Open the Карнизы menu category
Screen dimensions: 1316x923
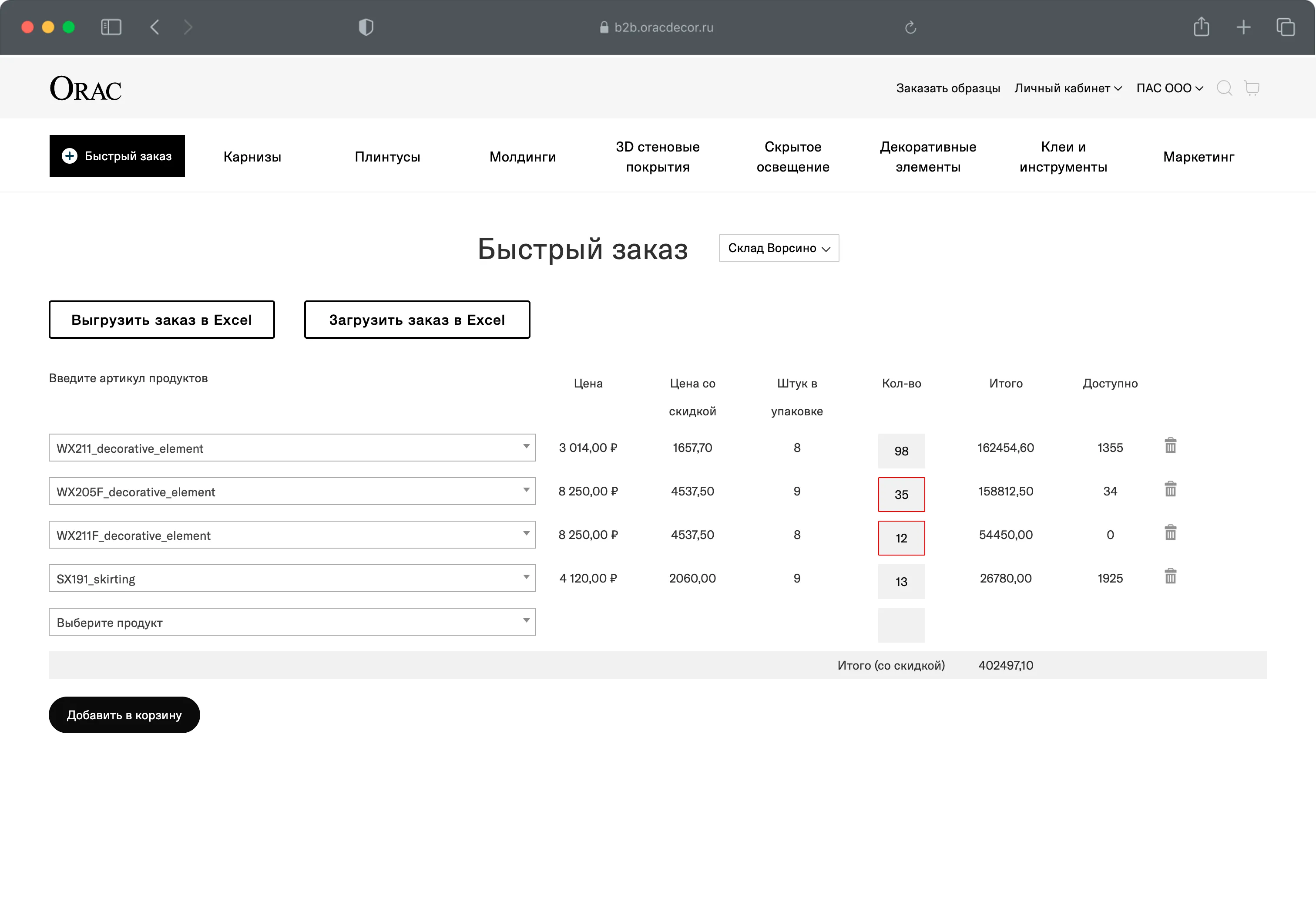tap(252, 157)
